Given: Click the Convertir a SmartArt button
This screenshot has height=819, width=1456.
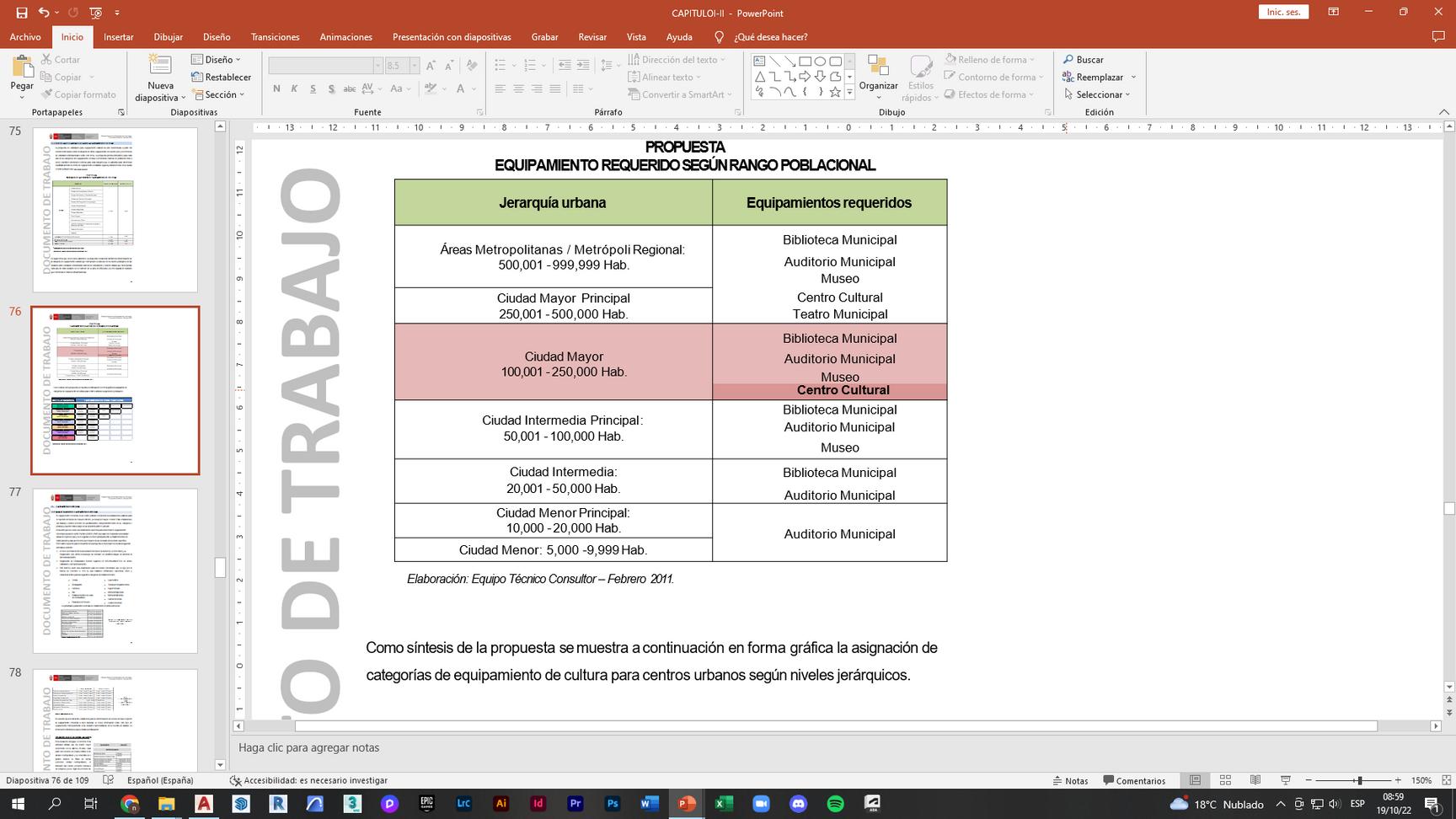Looking at the screenshot, I should [681, 94].
